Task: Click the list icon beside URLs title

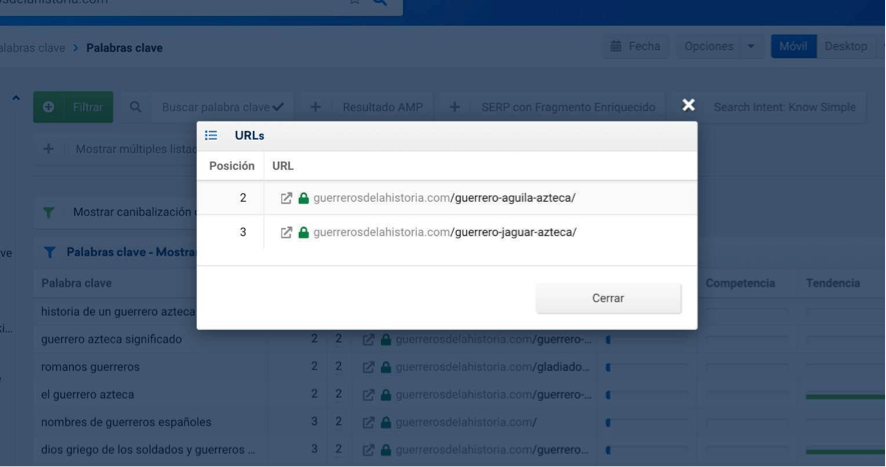Action: tap(211, 135)
